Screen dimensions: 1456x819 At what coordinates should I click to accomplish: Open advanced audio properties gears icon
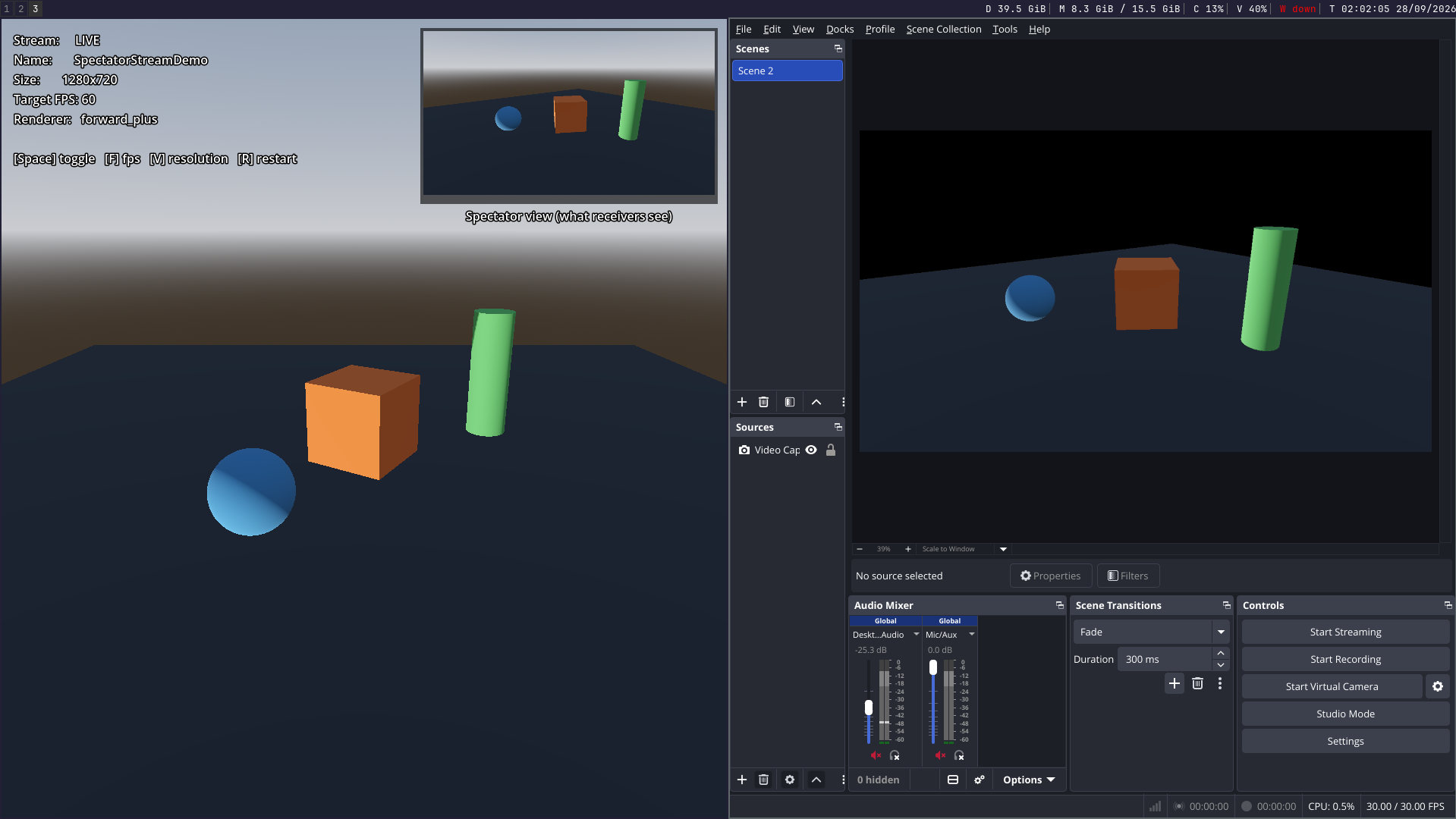[x=980, y=780]
